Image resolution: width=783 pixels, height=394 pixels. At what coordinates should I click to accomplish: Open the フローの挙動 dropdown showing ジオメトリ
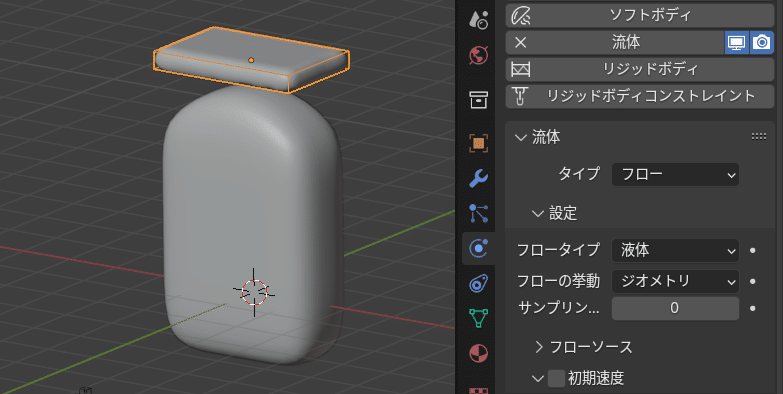tap(675, 282)
